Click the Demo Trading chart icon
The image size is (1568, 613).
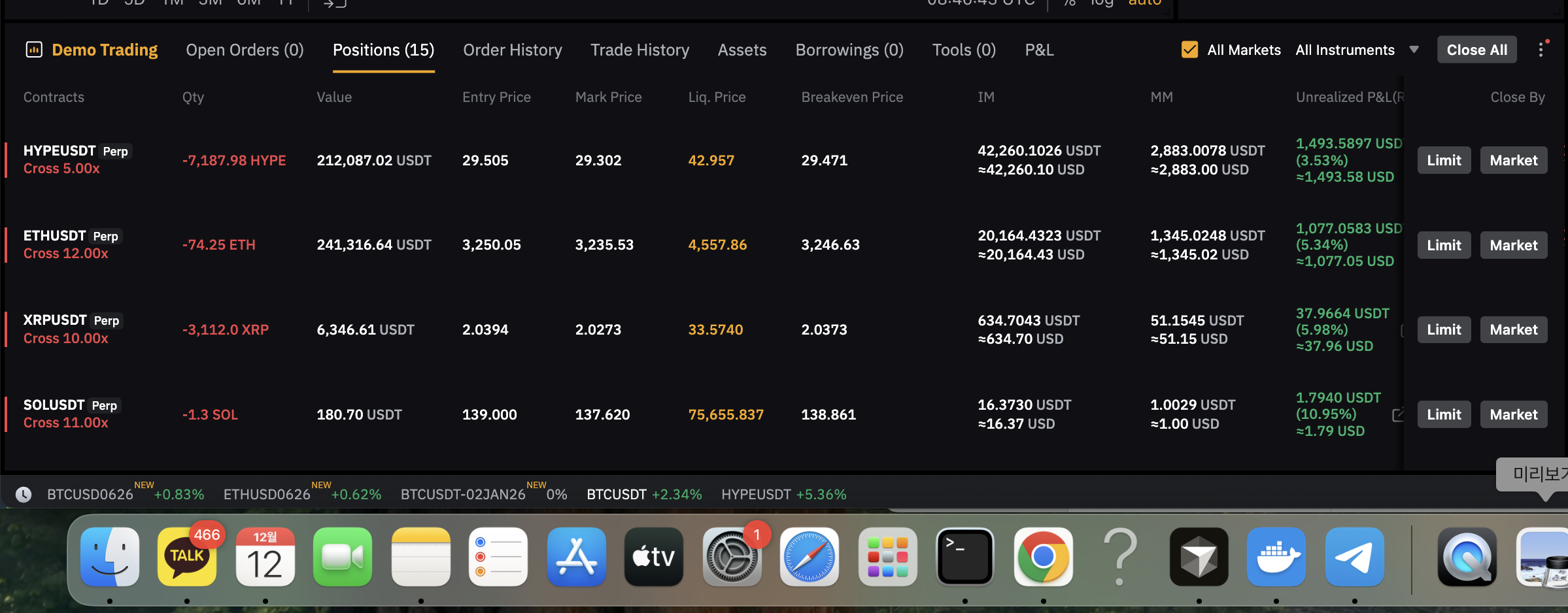coord(34,50)
